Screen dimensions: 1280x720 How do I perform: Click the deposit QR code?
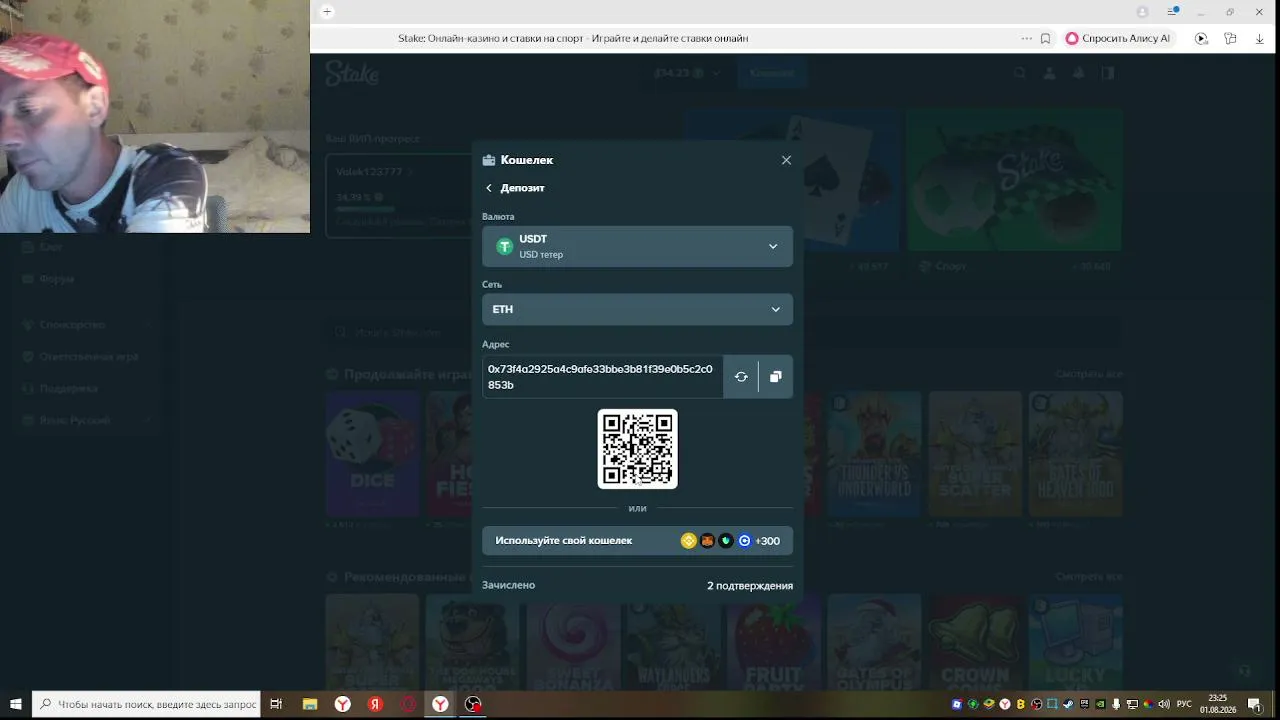637,449
